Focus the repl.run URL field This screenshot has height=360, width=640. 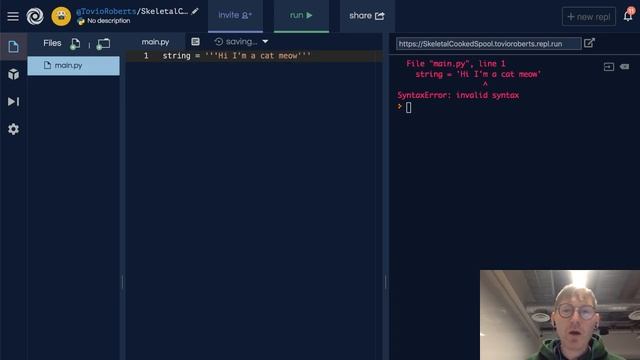pos(489,44)
